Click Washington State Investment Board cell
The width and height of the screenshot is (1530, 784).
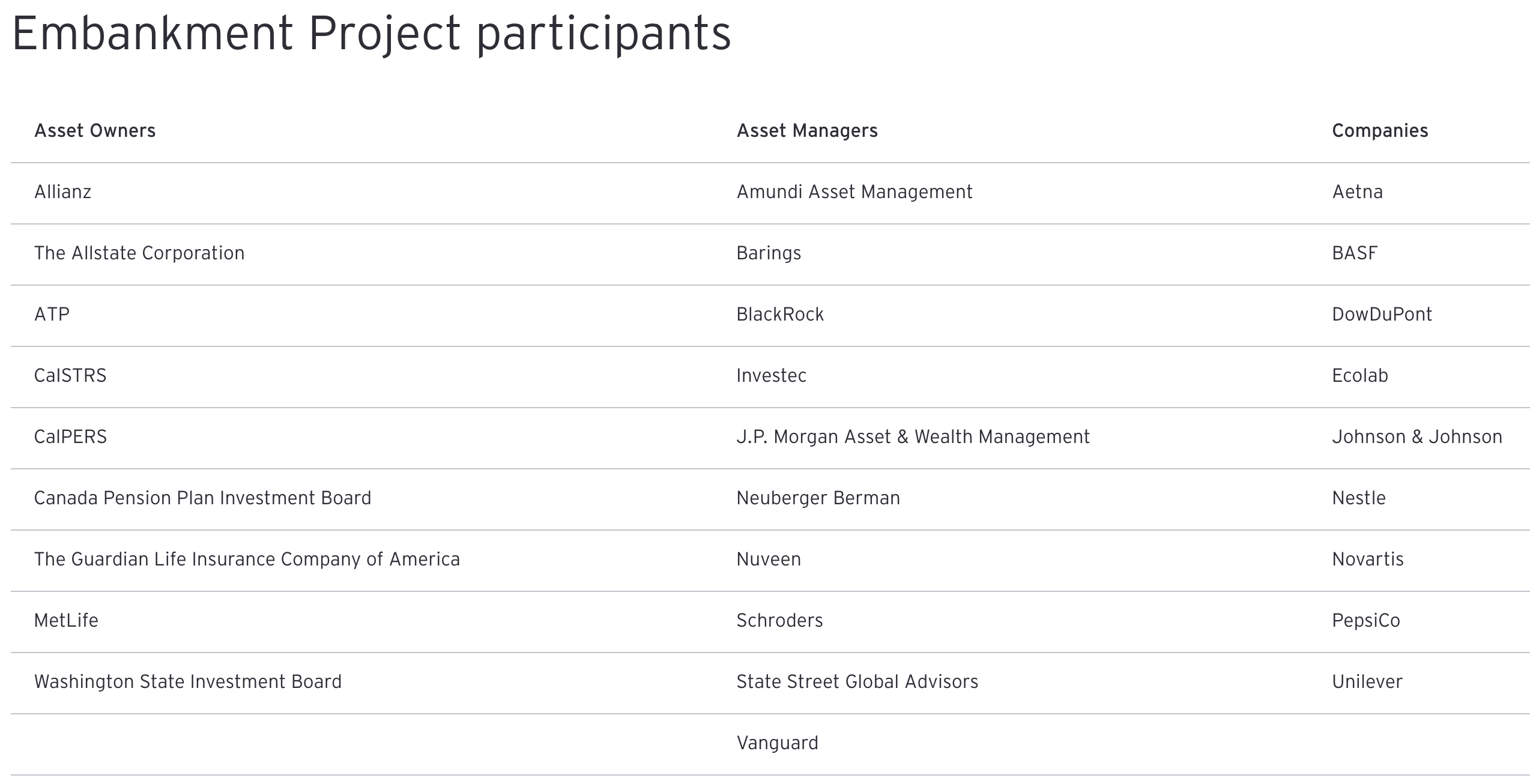point(188,682)
